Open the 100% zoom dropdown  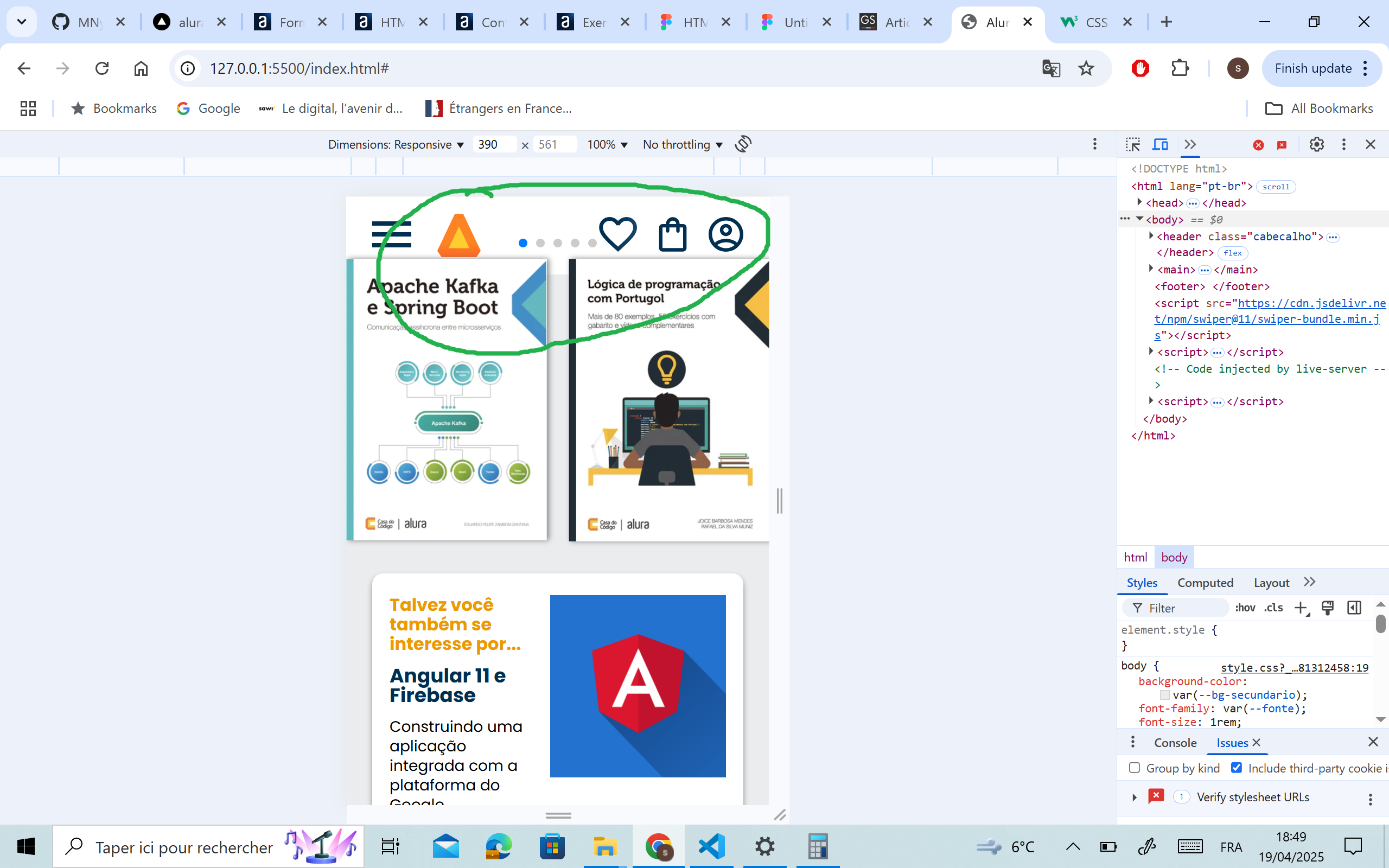(607, 145)
